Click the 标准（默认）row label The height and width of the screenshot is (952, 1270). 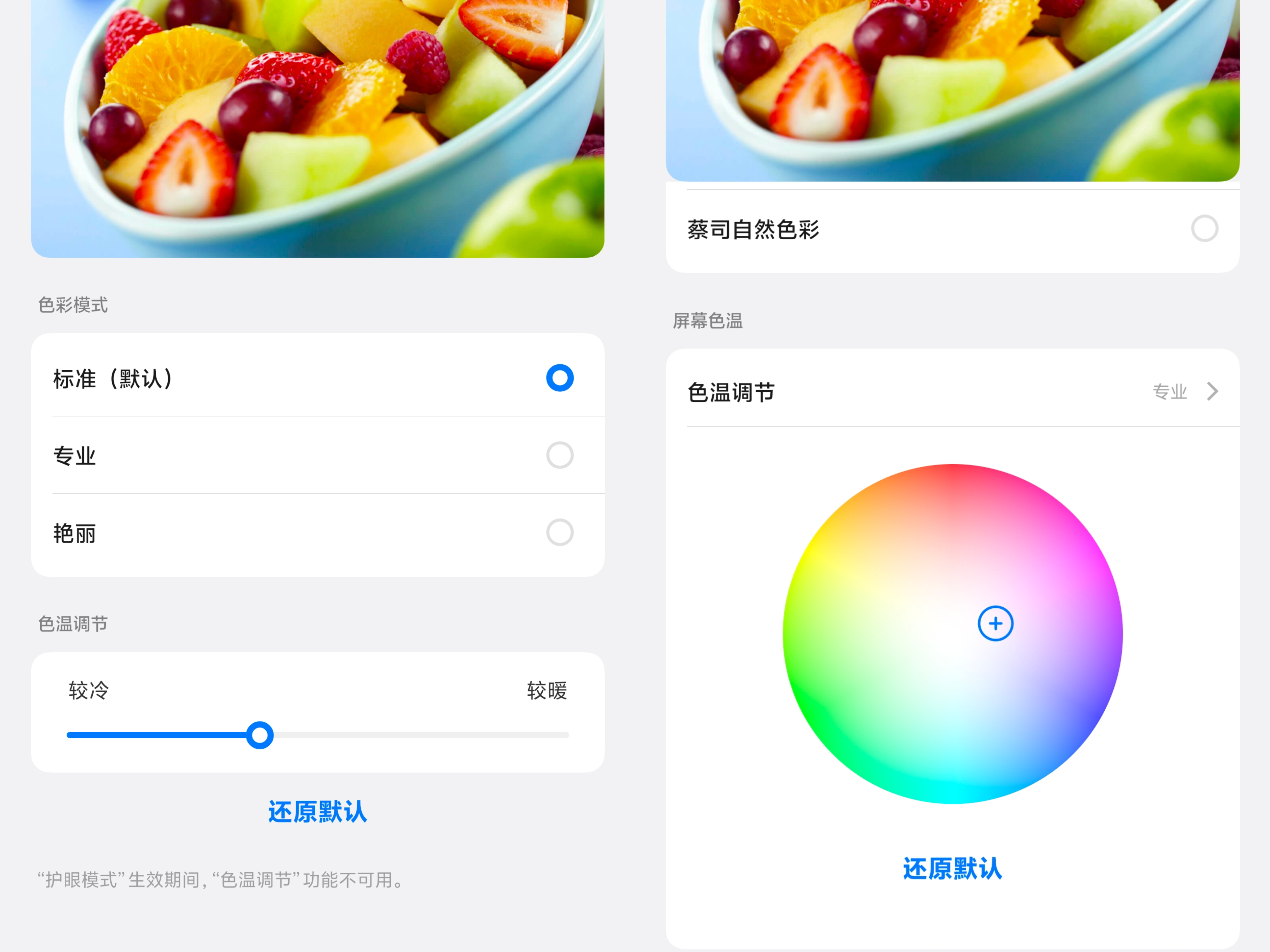tap(114, 379)
